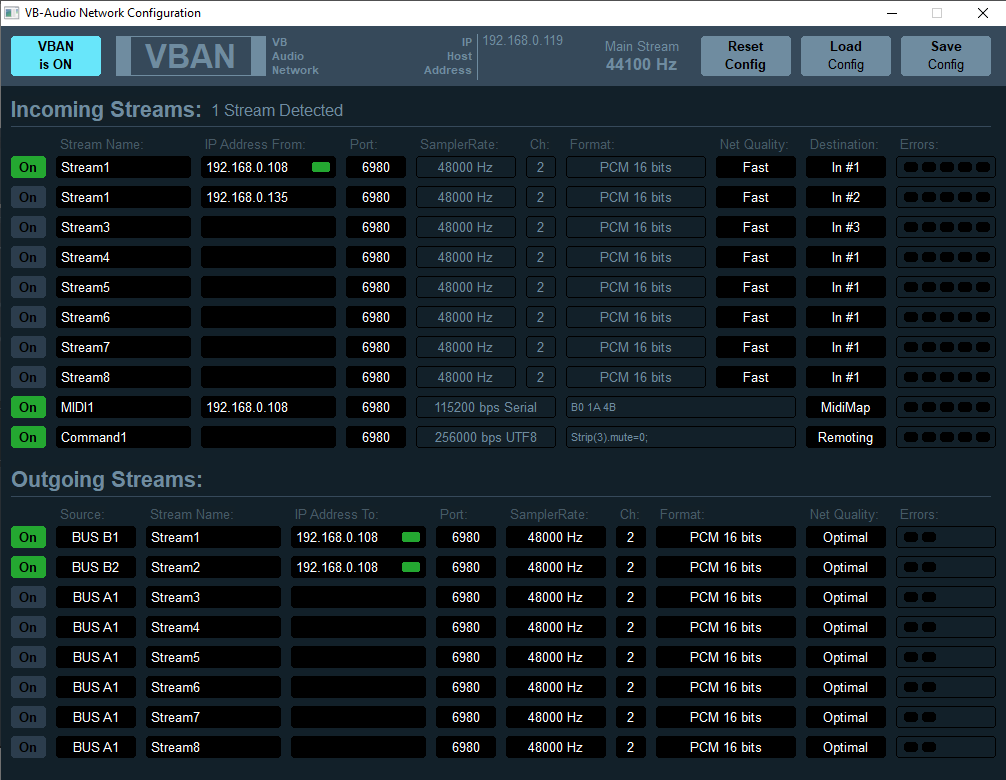Screen dimensions: 1006x780
Task: Switch on incoming Stream8
Action: tap(28, 377)
